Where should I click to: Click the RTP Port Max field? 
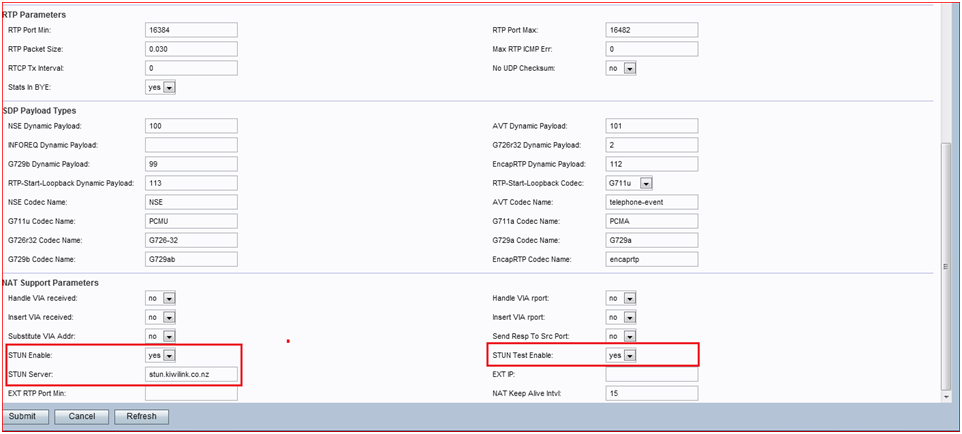[651, 30]
